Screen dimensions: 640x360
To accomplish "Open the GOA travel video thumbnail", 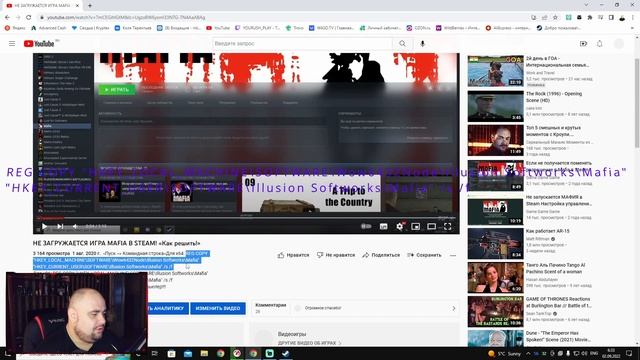I will point(495,71).
